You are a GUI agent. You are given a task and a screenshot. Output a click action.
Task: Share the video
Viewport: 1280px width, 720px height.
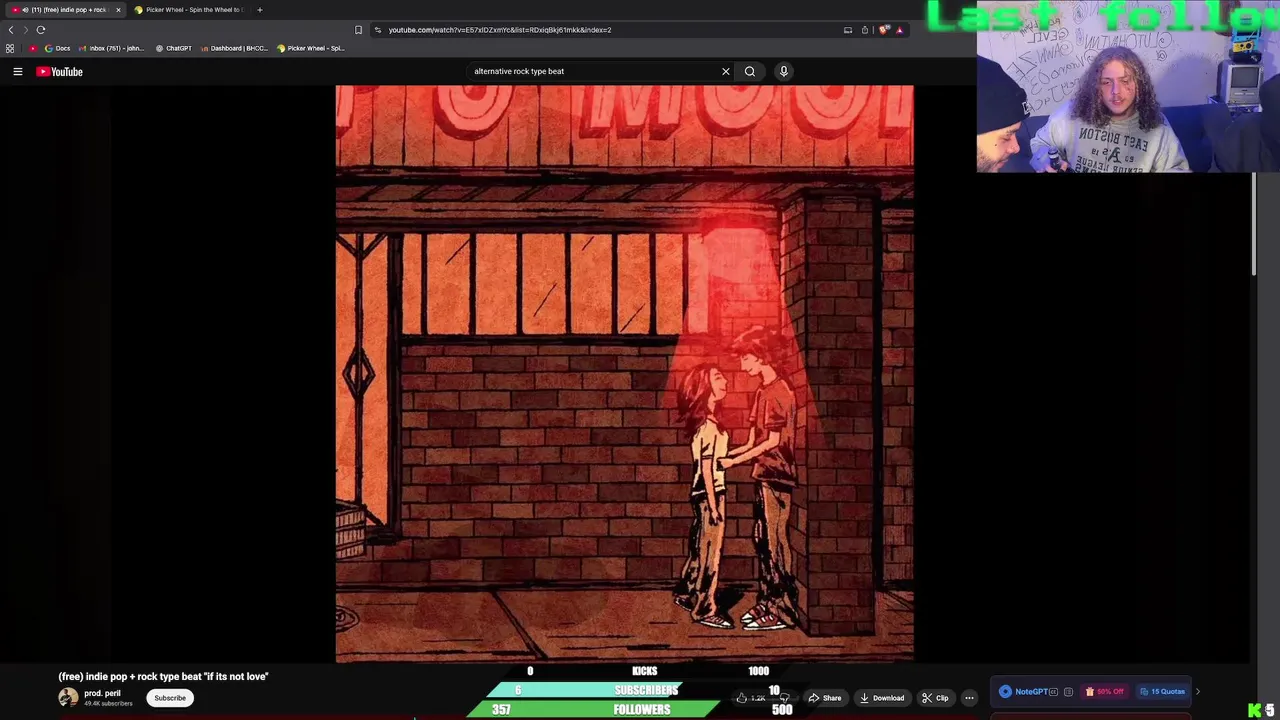pyautogui.click(x=825, y=698)
